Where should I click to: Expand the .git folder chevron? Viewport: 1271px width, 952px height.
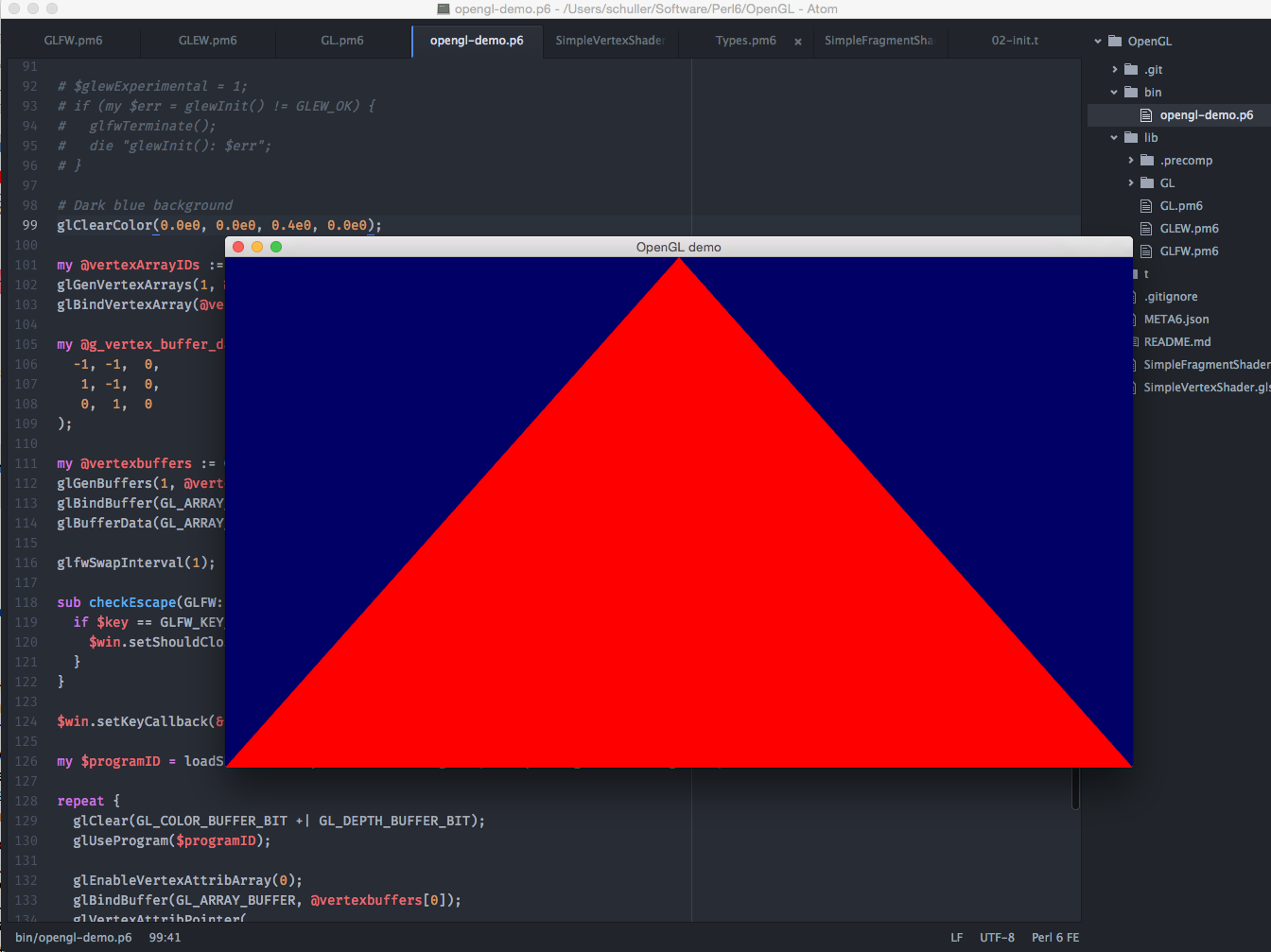(1115, 70)
